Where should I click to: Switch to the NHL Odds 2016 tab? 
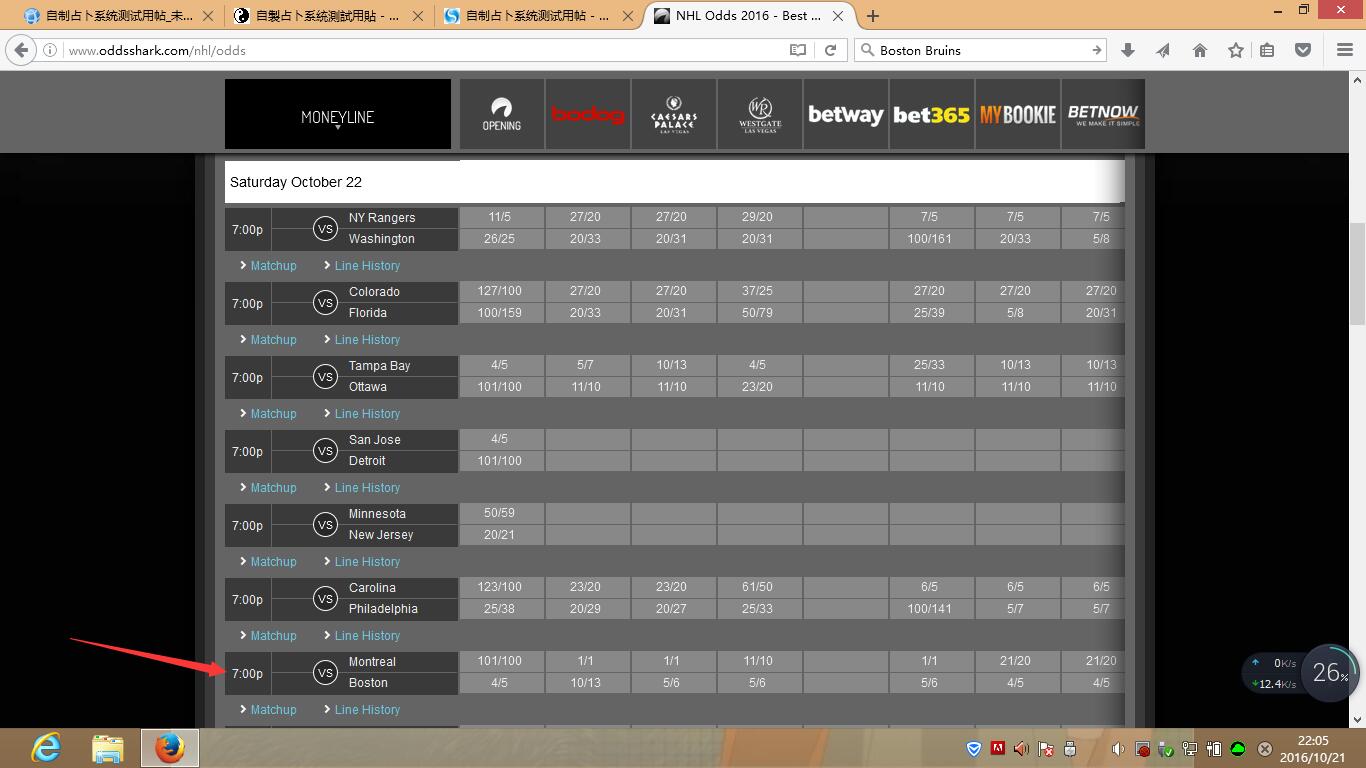[745, 16]
